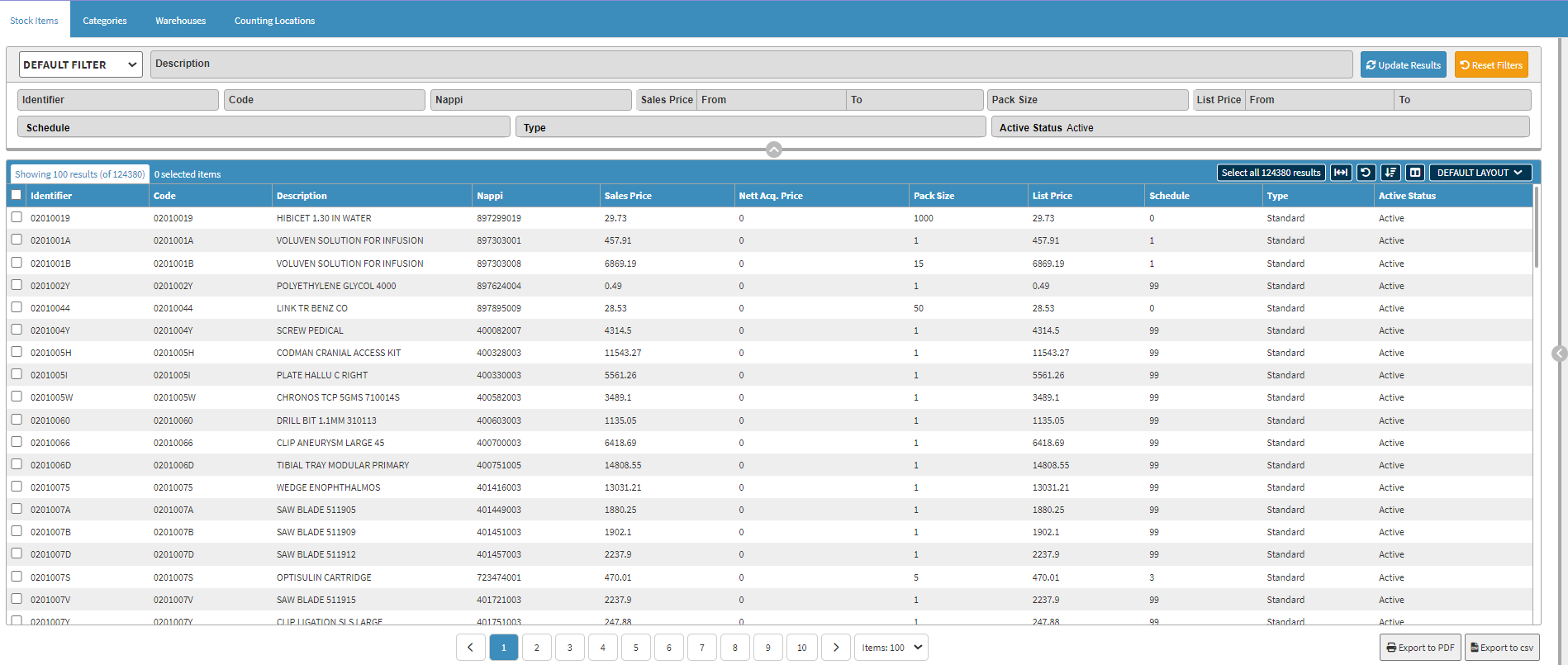This screenshot has width=1568, height=665.
Task: Click the auto-fit column width icon
Action: (x=1341, y=173)
